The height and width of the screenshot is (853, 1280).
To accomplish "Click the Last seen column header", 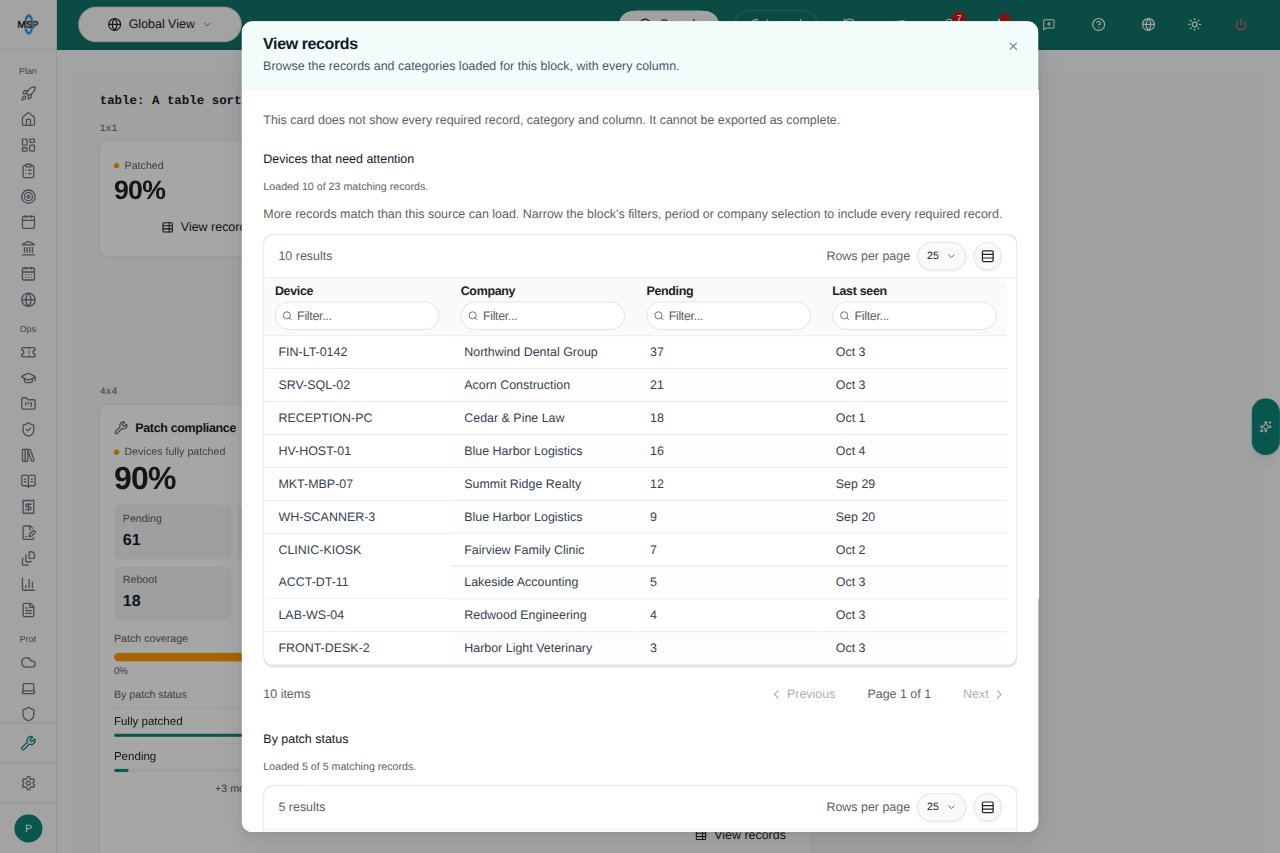I will click(x=859, y=291).
